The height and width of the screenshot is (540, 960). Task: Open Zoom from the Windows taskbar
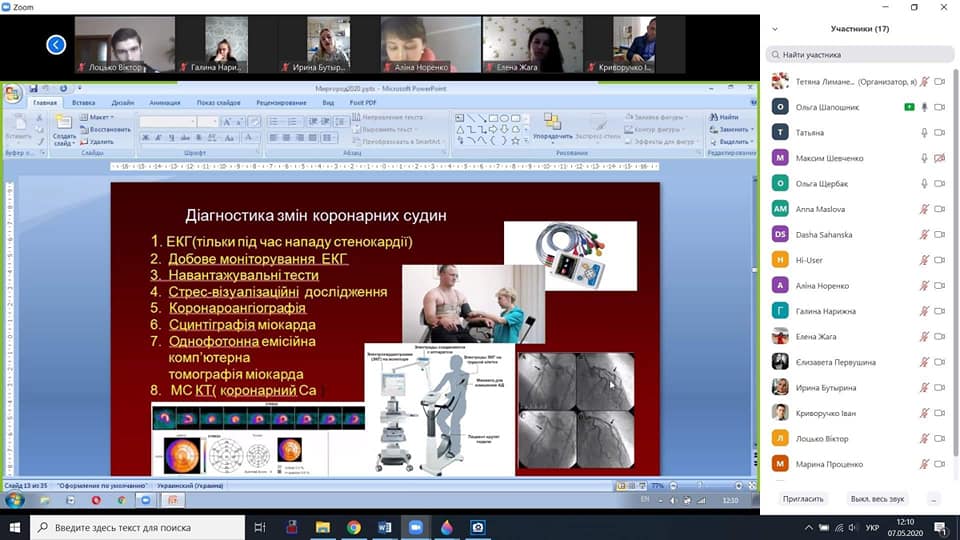click(415, 527)
